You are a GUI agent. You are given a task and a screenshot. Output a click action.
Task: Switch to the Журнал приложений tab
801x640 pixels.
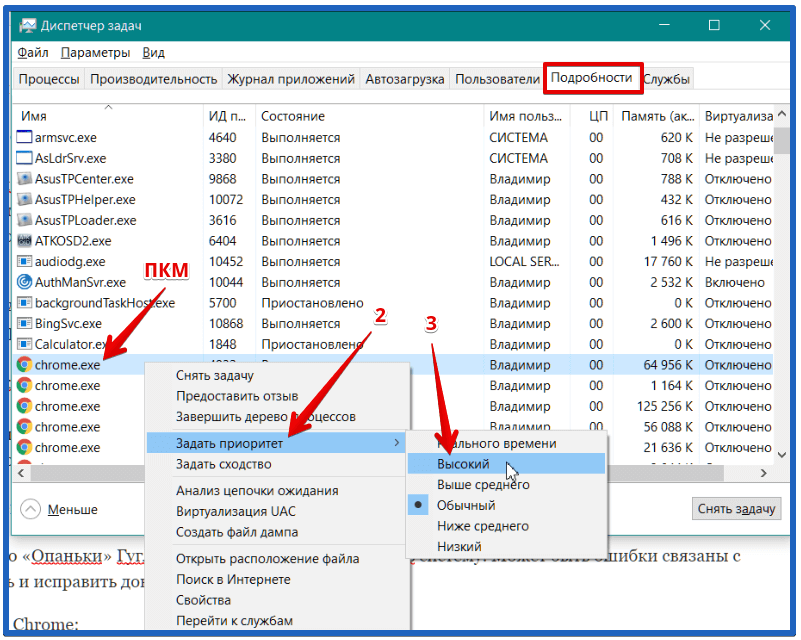pyautogui.click(x=291, y=79)
